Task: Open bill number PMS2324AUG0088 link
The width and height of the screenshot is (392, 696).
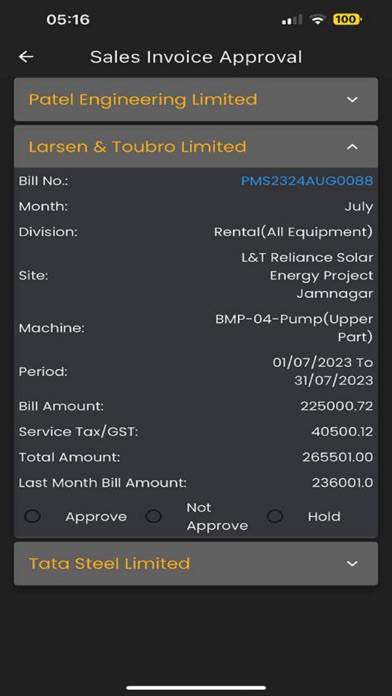Action: click(x=307, y=181)
